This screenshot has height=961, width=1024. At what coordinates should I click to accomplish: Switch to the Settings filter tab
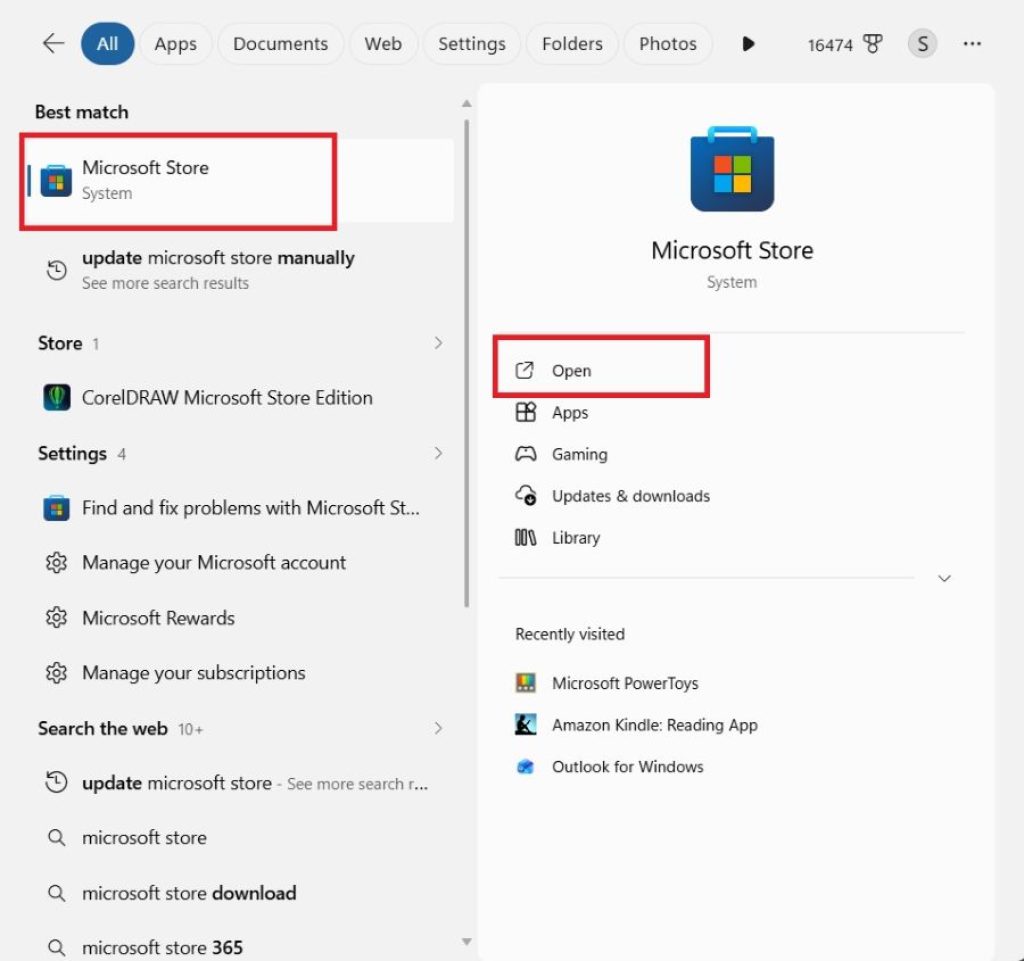coord(472,44)
